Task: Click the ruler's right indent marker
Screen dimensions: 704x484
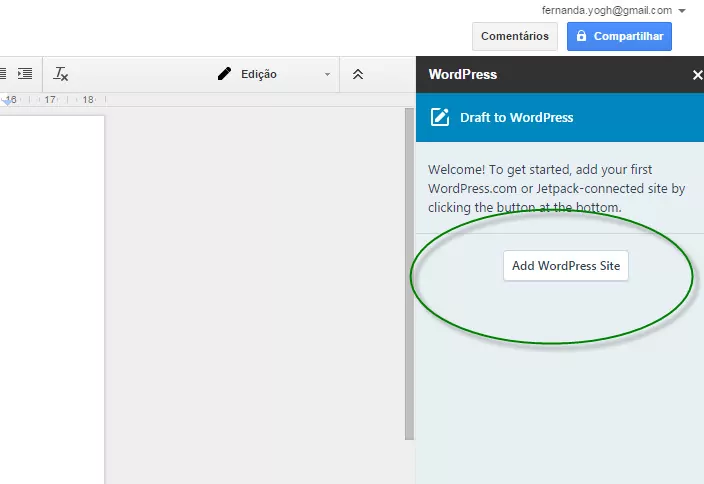Action: (x=7, y=101)
